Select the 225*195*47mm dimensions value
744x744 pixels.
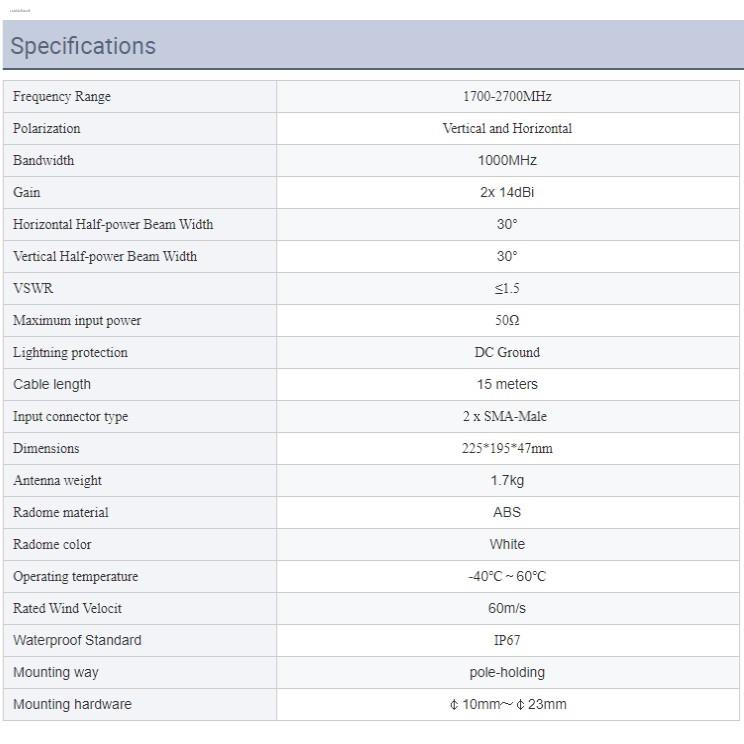pyautogui.click(x=507, y=449)
